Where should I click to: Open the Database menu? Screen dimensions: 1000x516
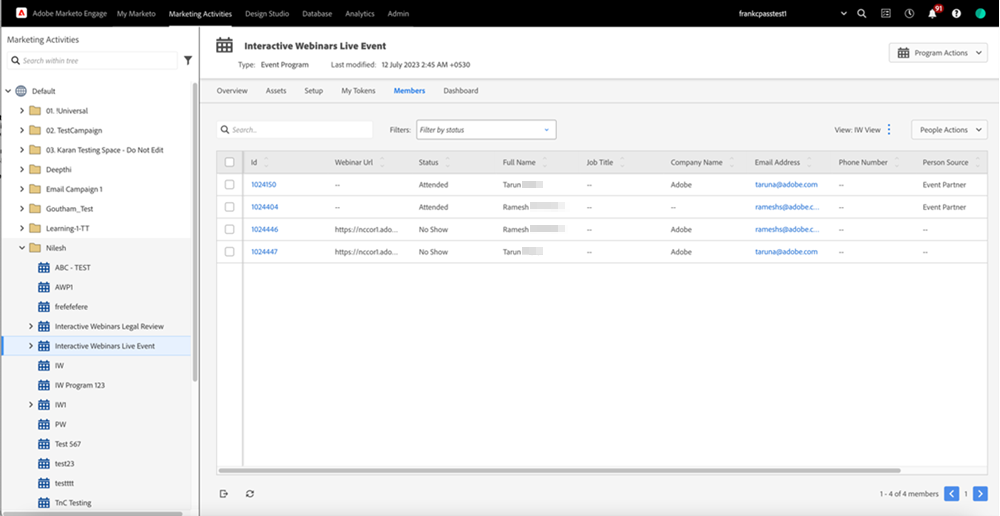tap(317, 13)
